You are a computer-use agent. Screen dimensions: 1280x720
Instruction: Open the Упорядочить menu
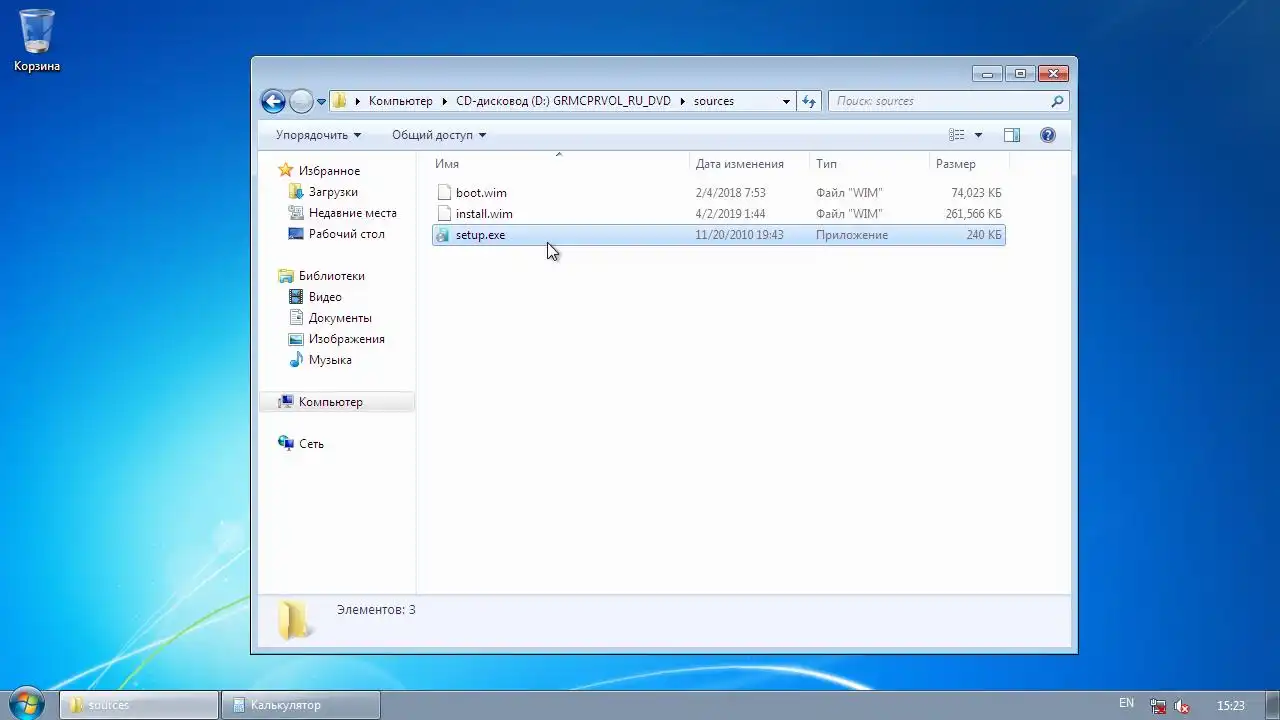pyautogui.click(x=318, y=135)
